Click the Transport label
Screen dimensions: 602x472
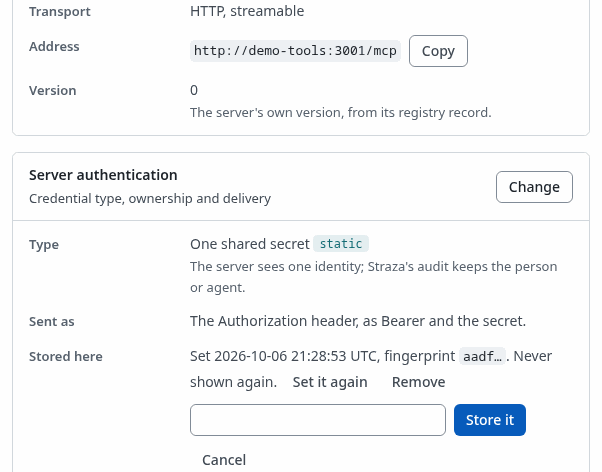[60, 12]
